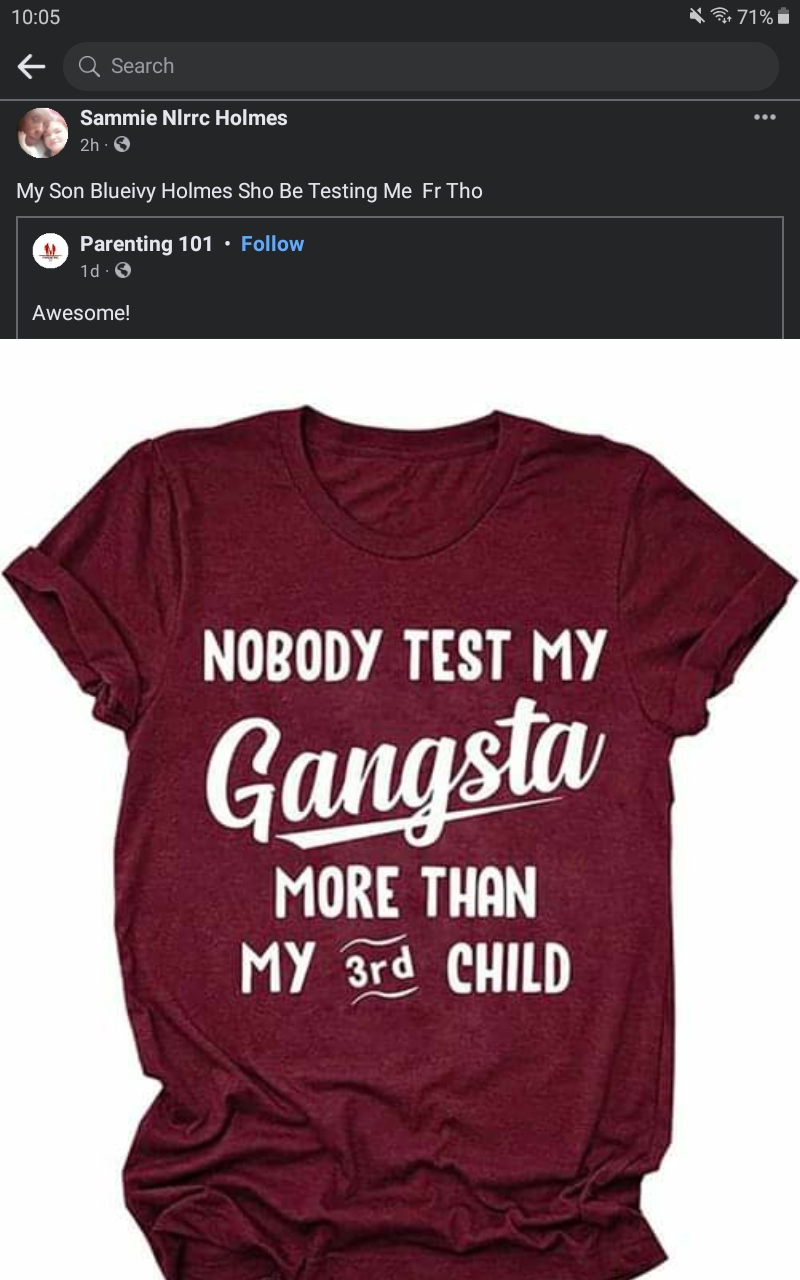Click the search magnifier icon
Image resolution: width=800 pixels, height=1280 pixels.
point(89,66)
